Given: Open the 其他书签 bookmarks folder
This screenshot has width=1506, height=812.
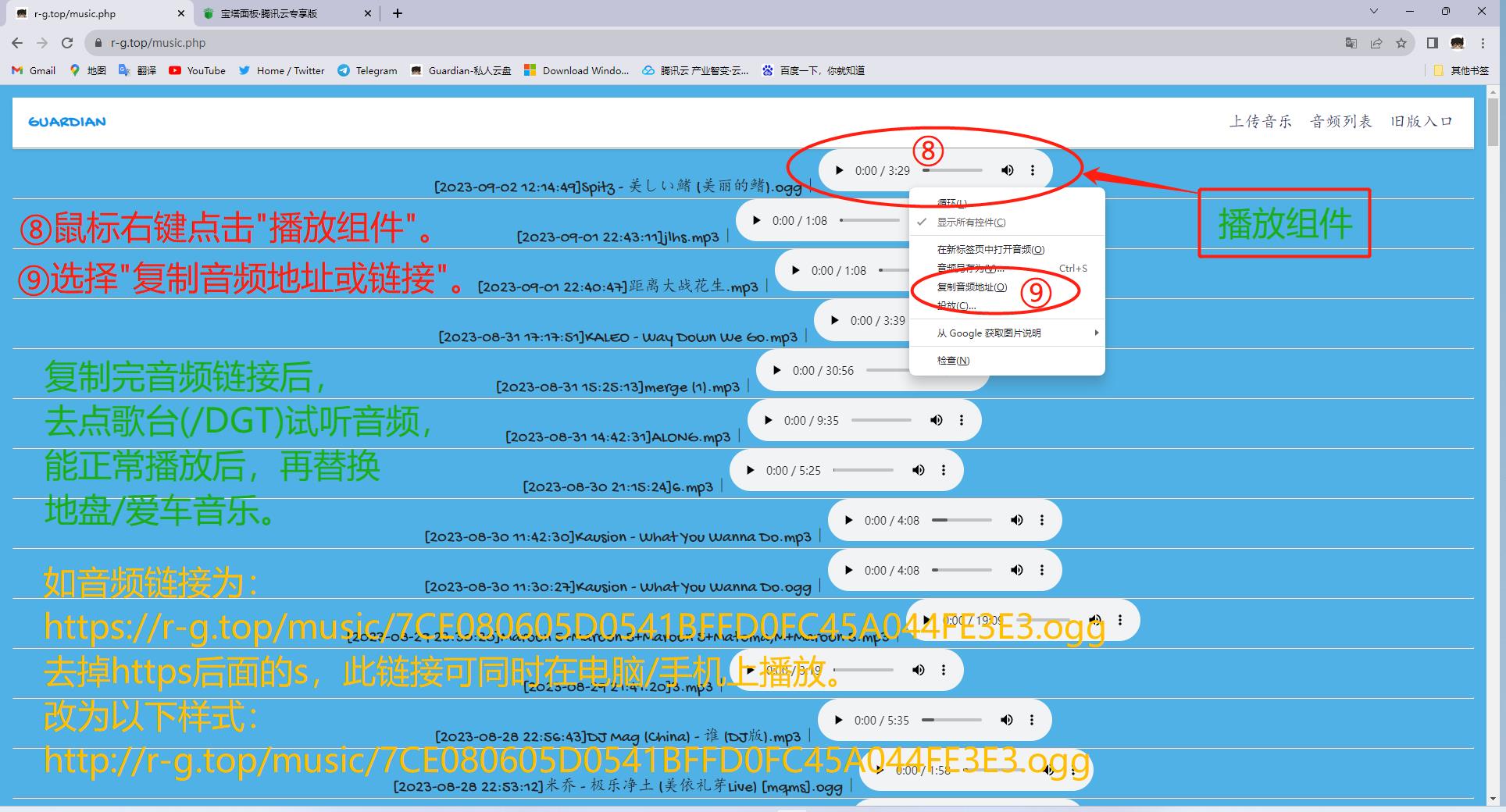Looking at the screenshot, I should [x=1461, y=70].
